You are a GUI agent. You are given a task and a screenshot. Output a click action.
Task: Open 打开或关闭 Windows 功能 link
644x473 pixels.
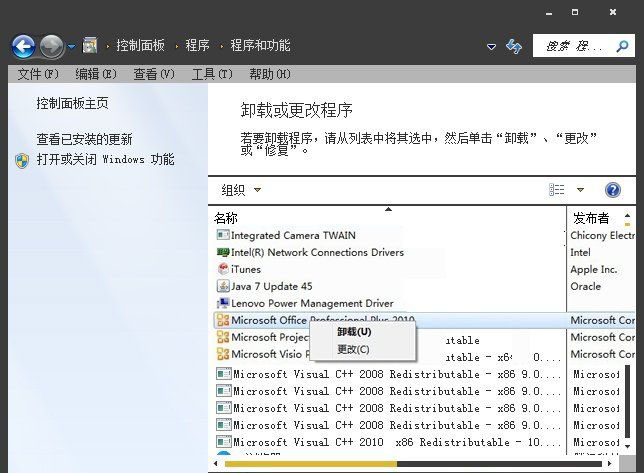(x=106, y=159)
